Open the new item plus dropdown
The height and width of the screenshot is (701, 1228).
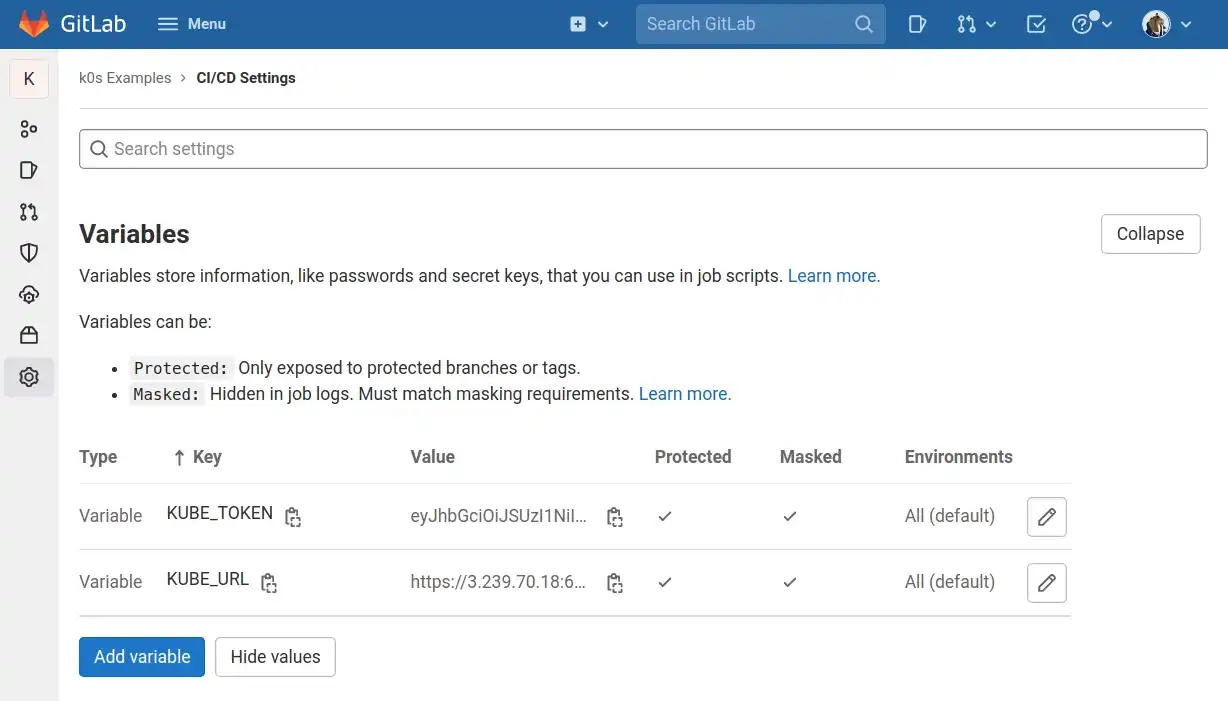tap(589, 23)
